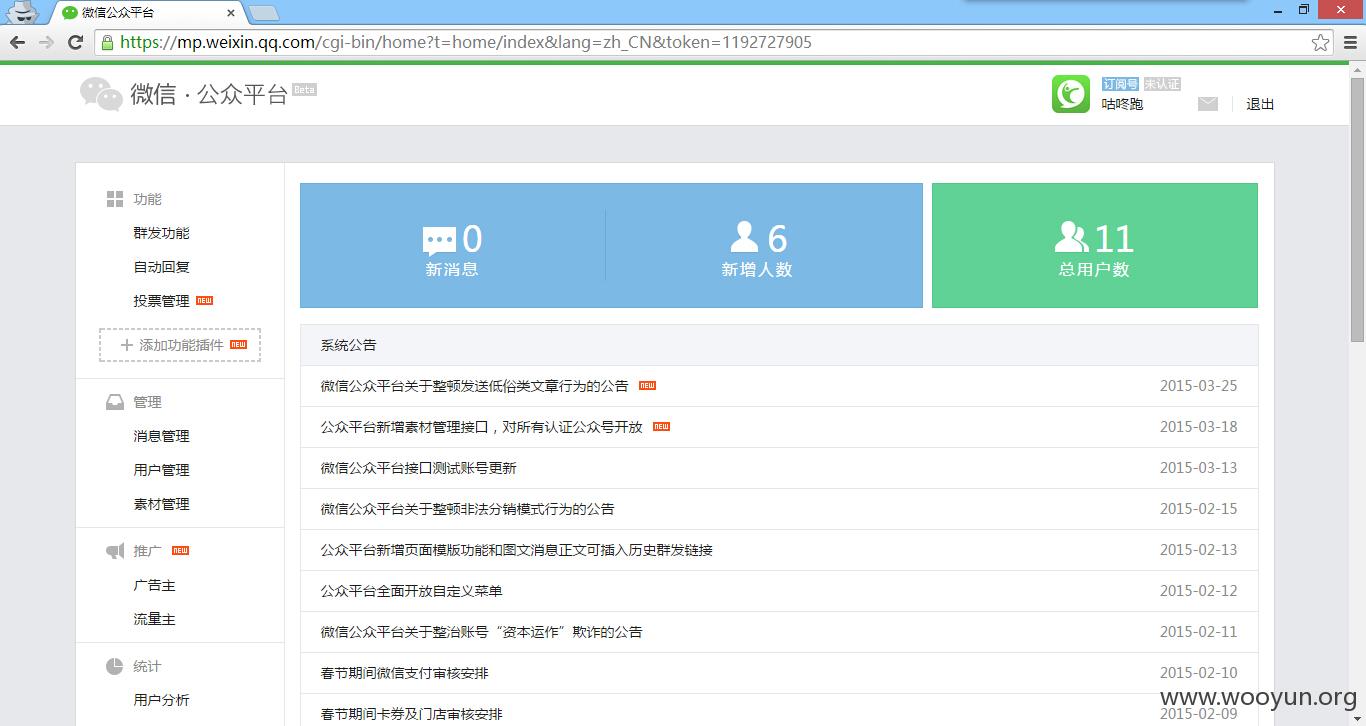Open 素材管理 in sidebar
1366x726 pixels.
pos(161,504)
